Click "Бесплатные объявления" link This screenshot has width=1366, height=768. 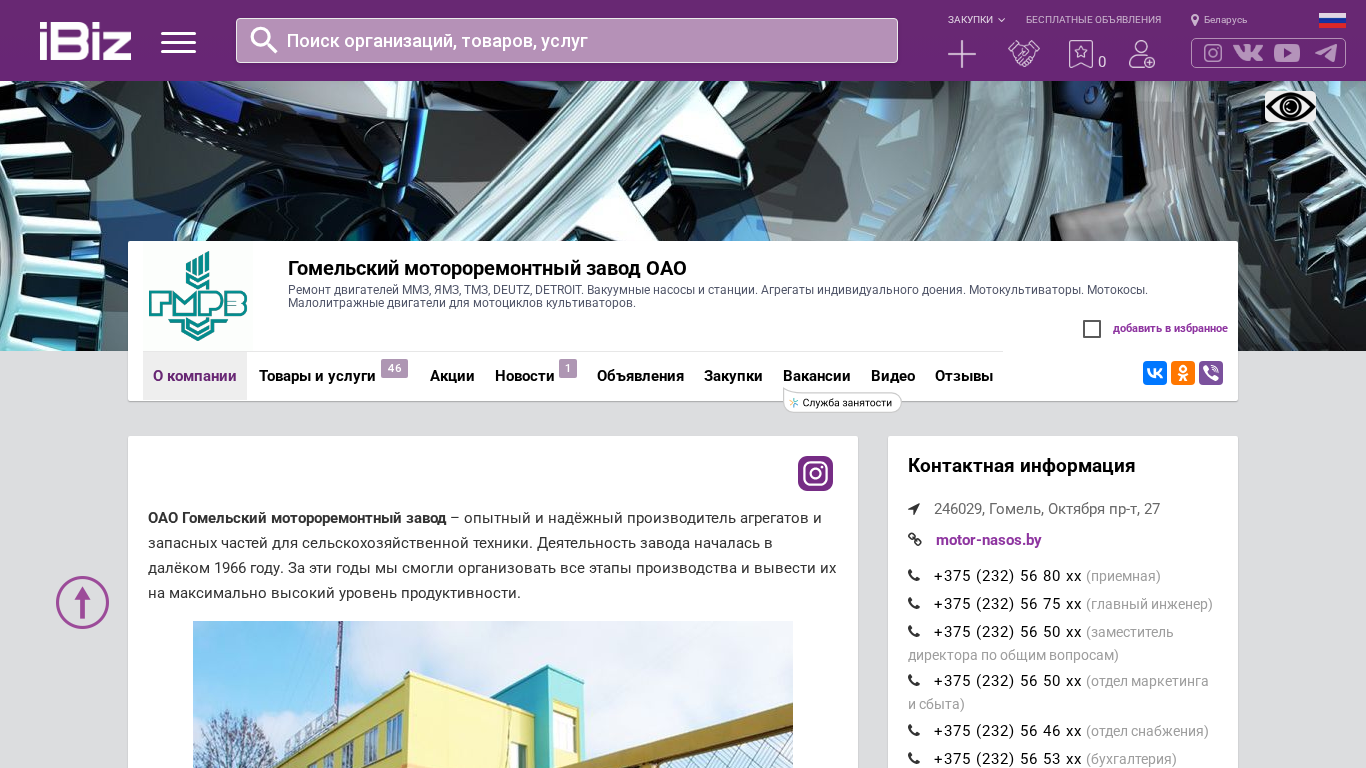coord(1093,20)
